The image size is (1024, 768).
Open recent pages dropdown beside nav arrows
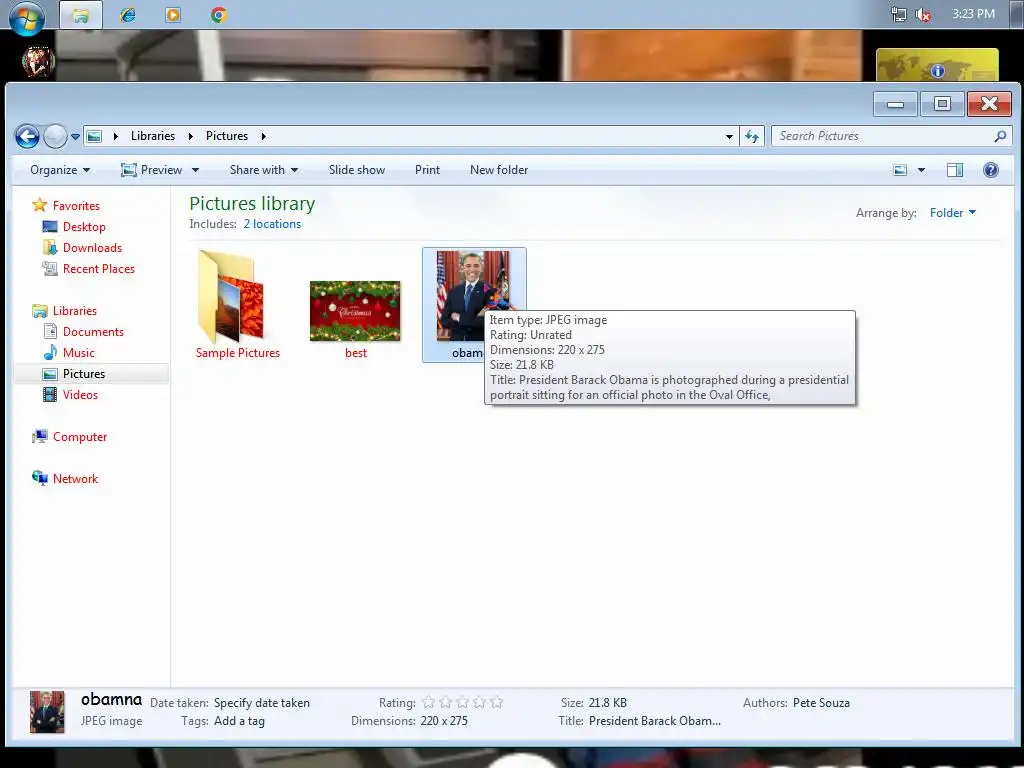[x=75, y=137]
